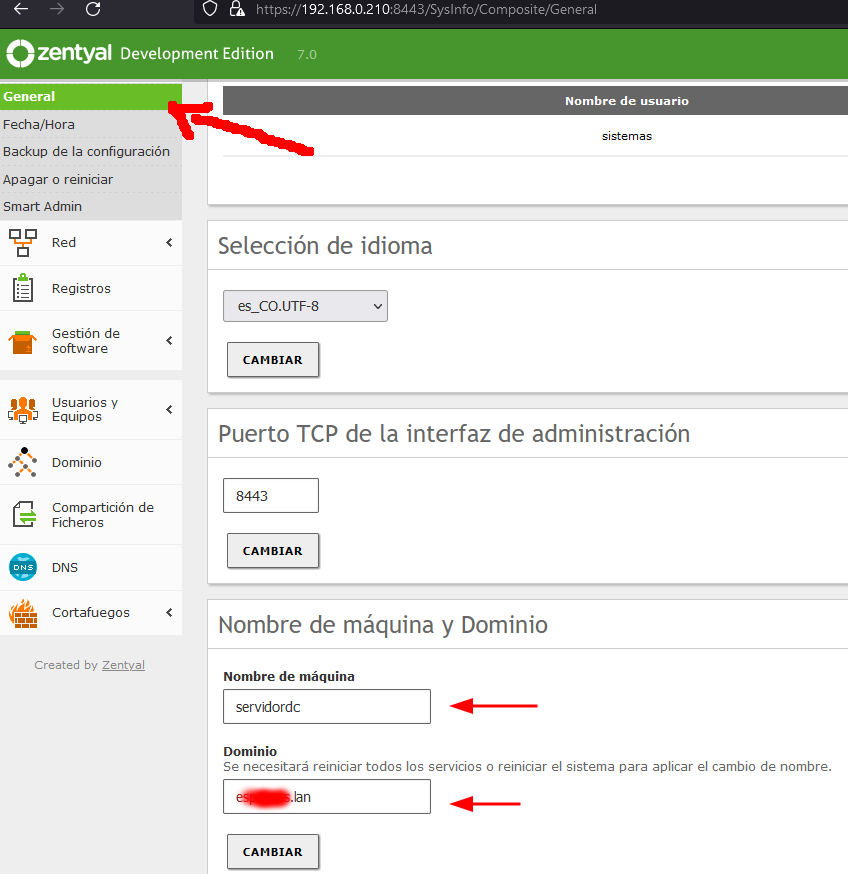Screen dimensions: 848x874
Task: Click the '7.0' version label
Action: tap(307, 55)
